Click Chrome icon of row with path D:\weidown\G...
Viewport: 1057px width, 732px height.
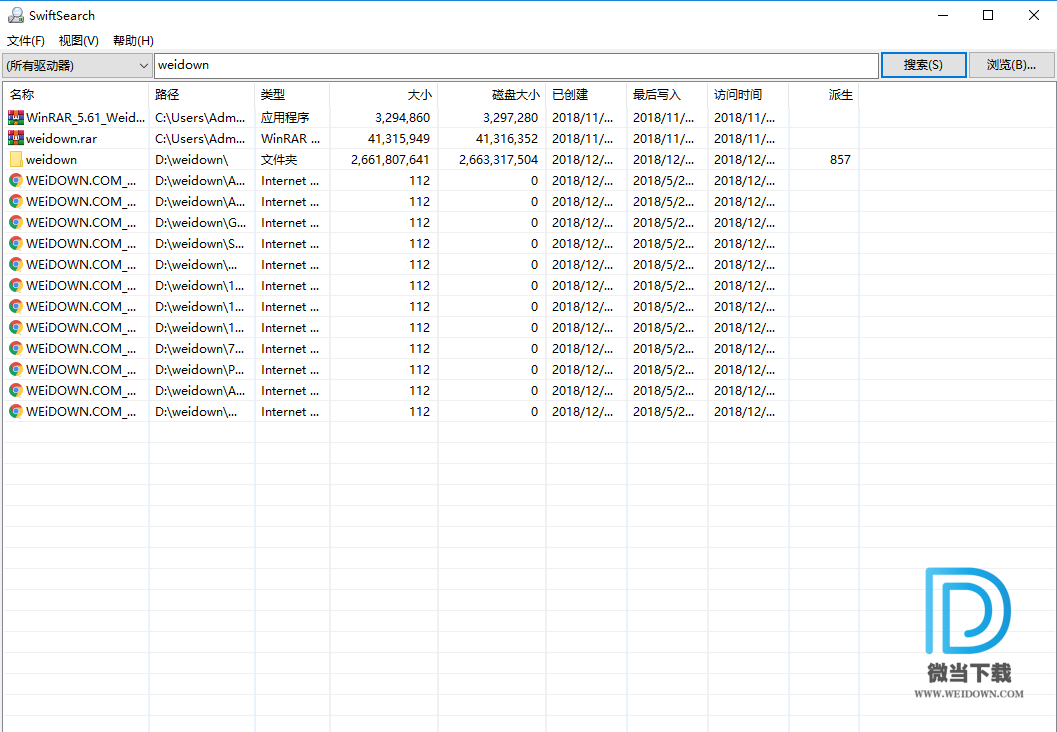(16, 222)
